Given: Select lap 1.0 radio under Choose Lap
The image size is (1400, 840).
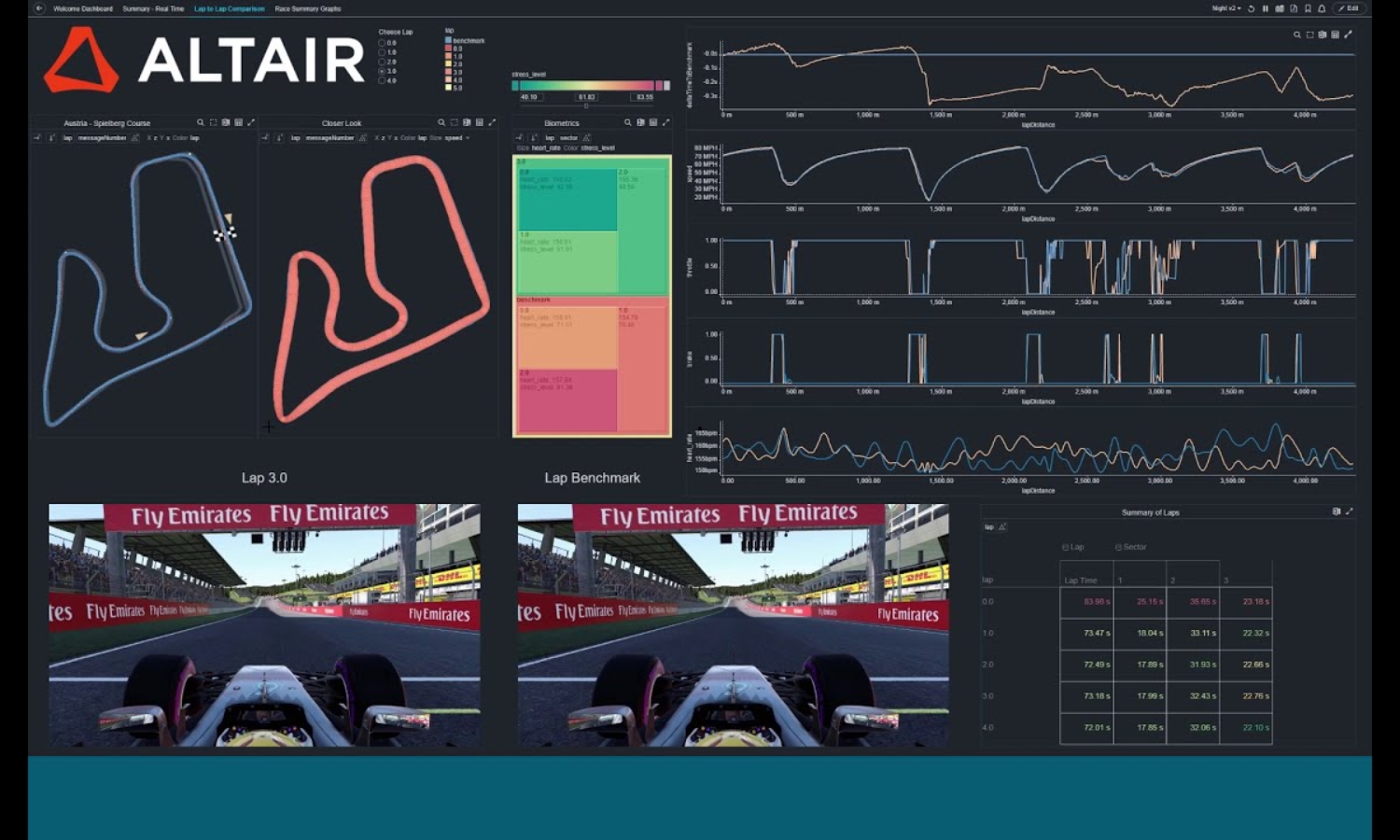Looking at the screenshot, I should 382,52.
